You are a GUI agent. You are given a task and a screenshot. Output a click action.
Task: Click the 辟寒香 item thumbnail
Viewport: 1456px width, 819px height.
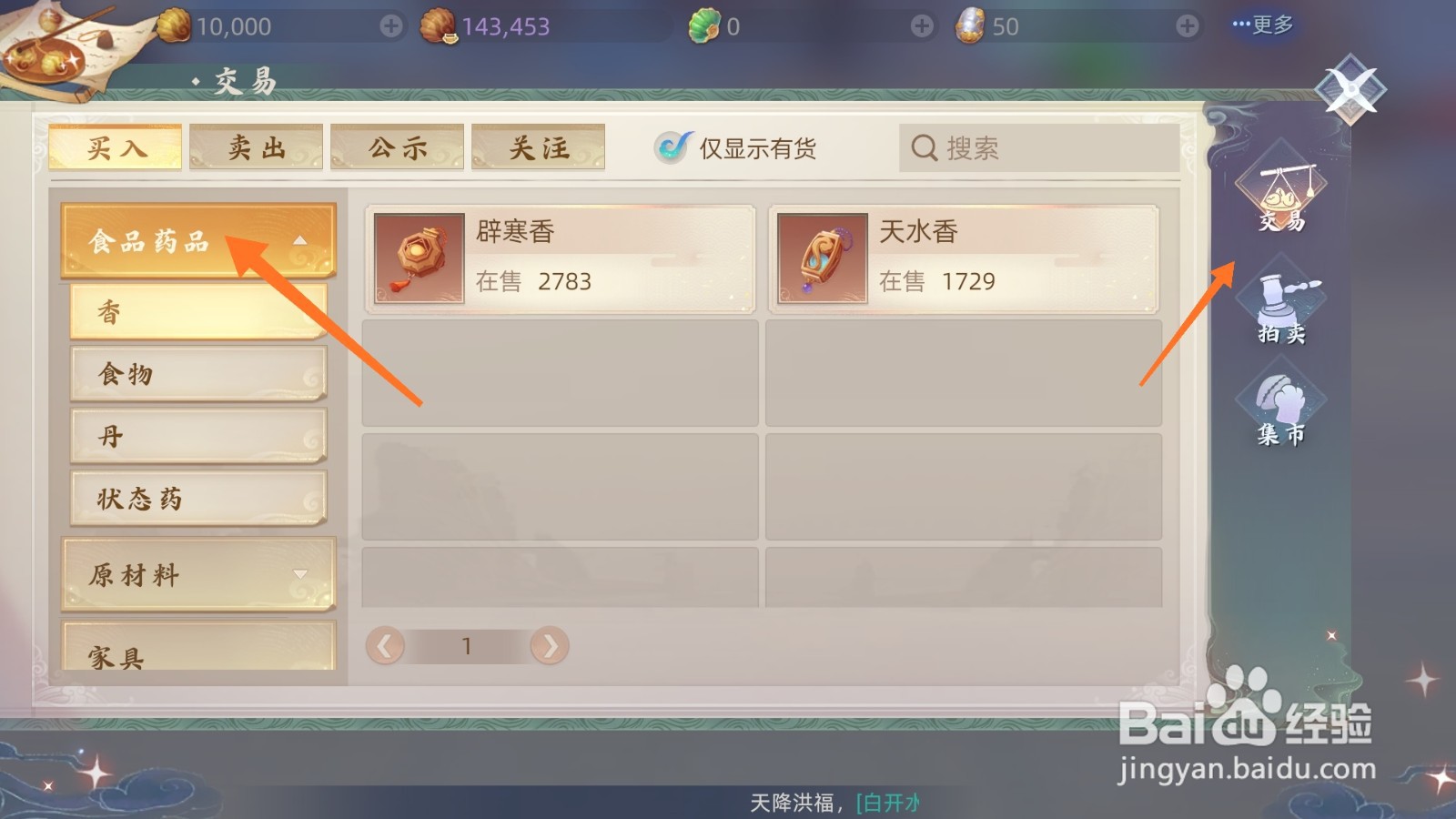[x=420, y=258]
